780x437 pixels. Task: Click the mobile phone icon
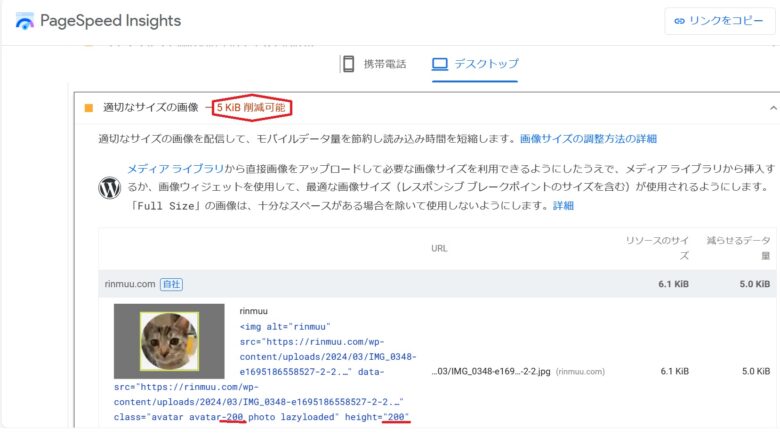[x=348, y=64]
